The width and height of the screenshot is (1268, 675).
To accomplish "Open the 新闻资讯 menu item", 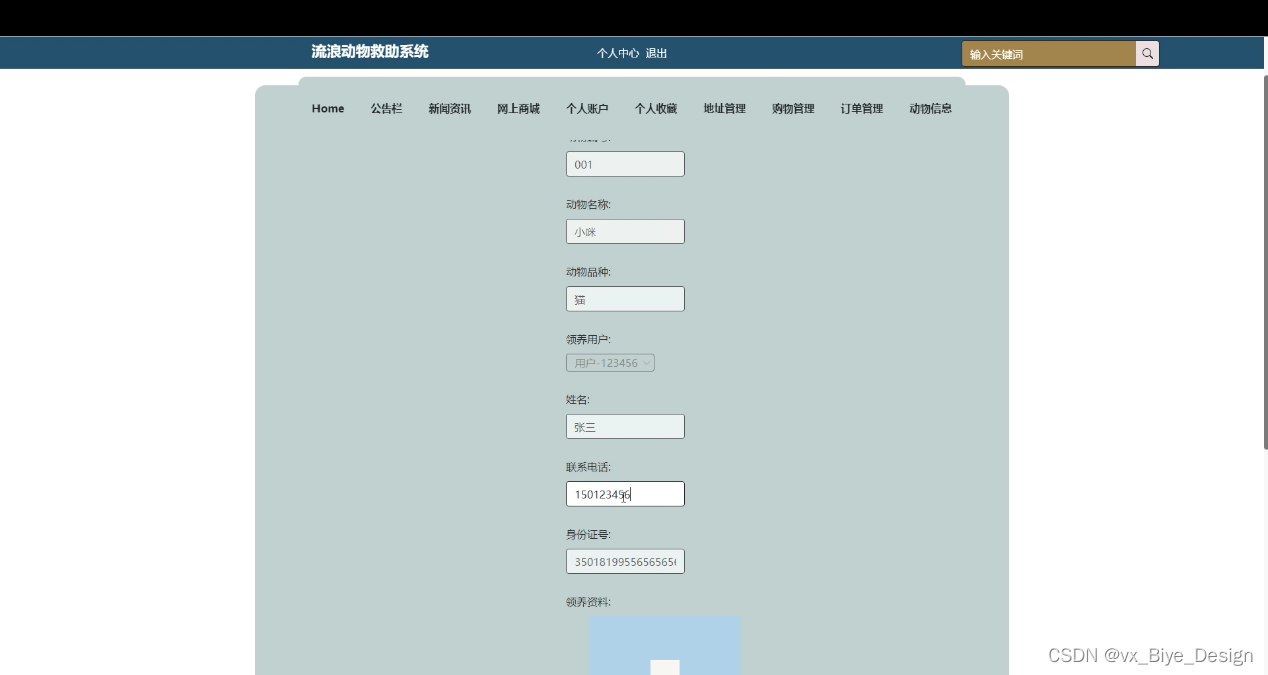I will point(450,108).
